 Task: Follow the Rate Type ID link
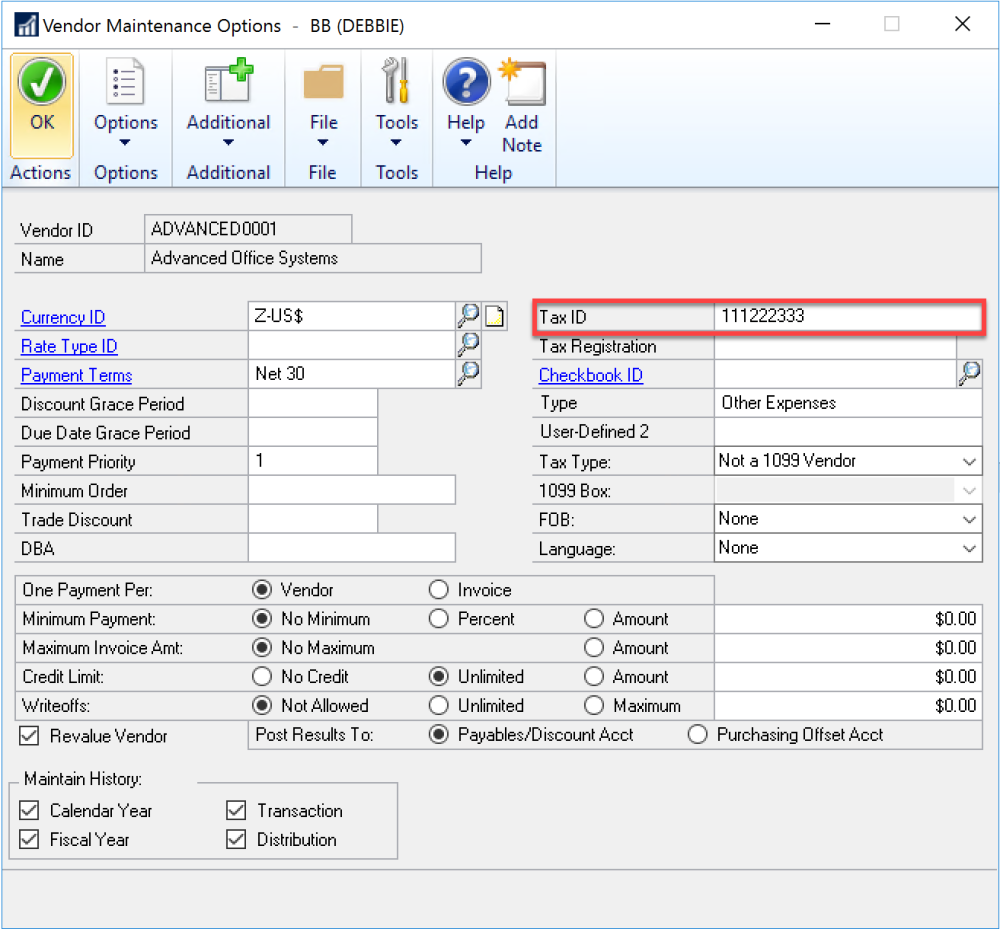(x=69, y=347)
